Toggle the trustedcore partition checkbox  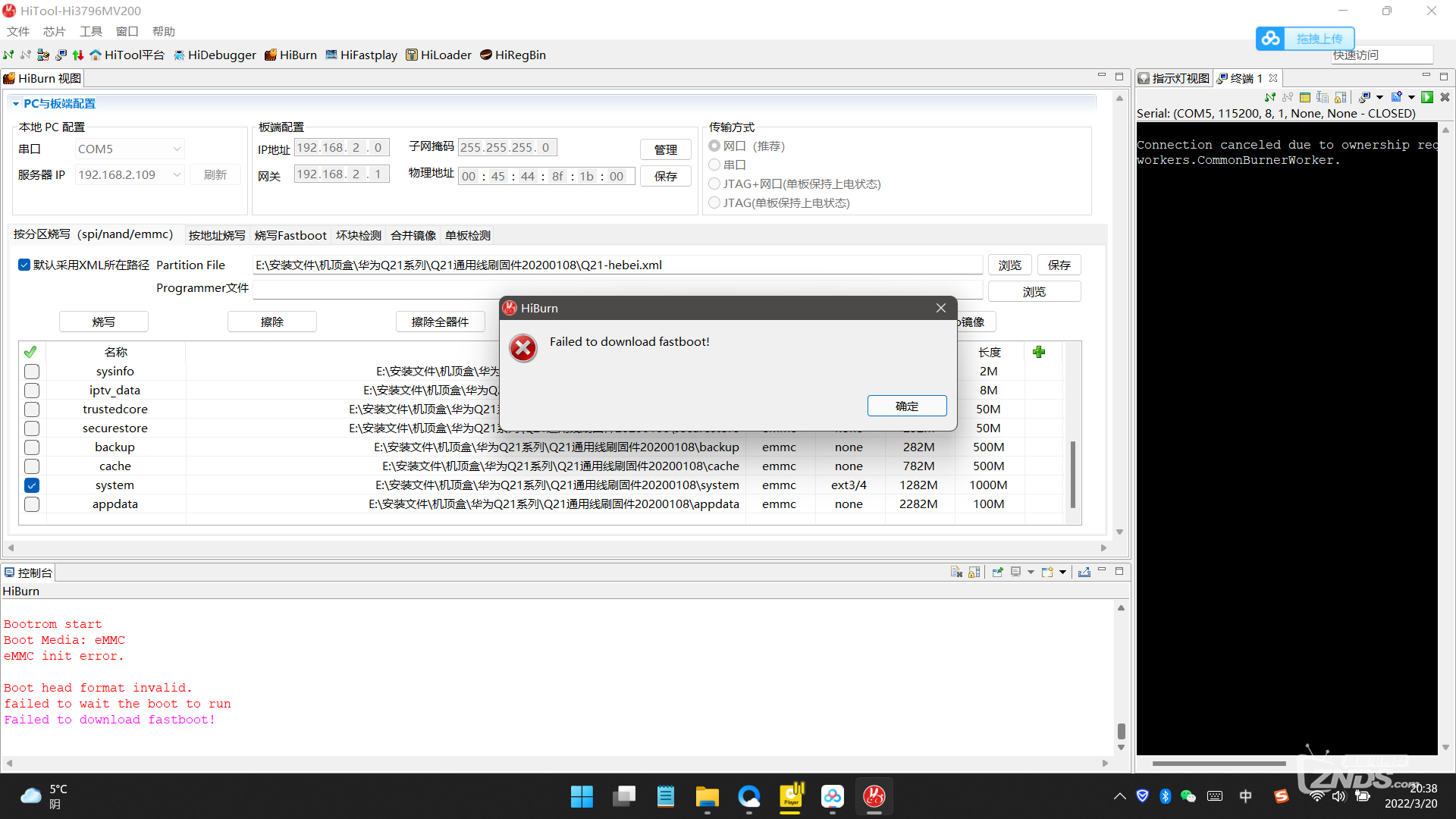tap(32, 409)
